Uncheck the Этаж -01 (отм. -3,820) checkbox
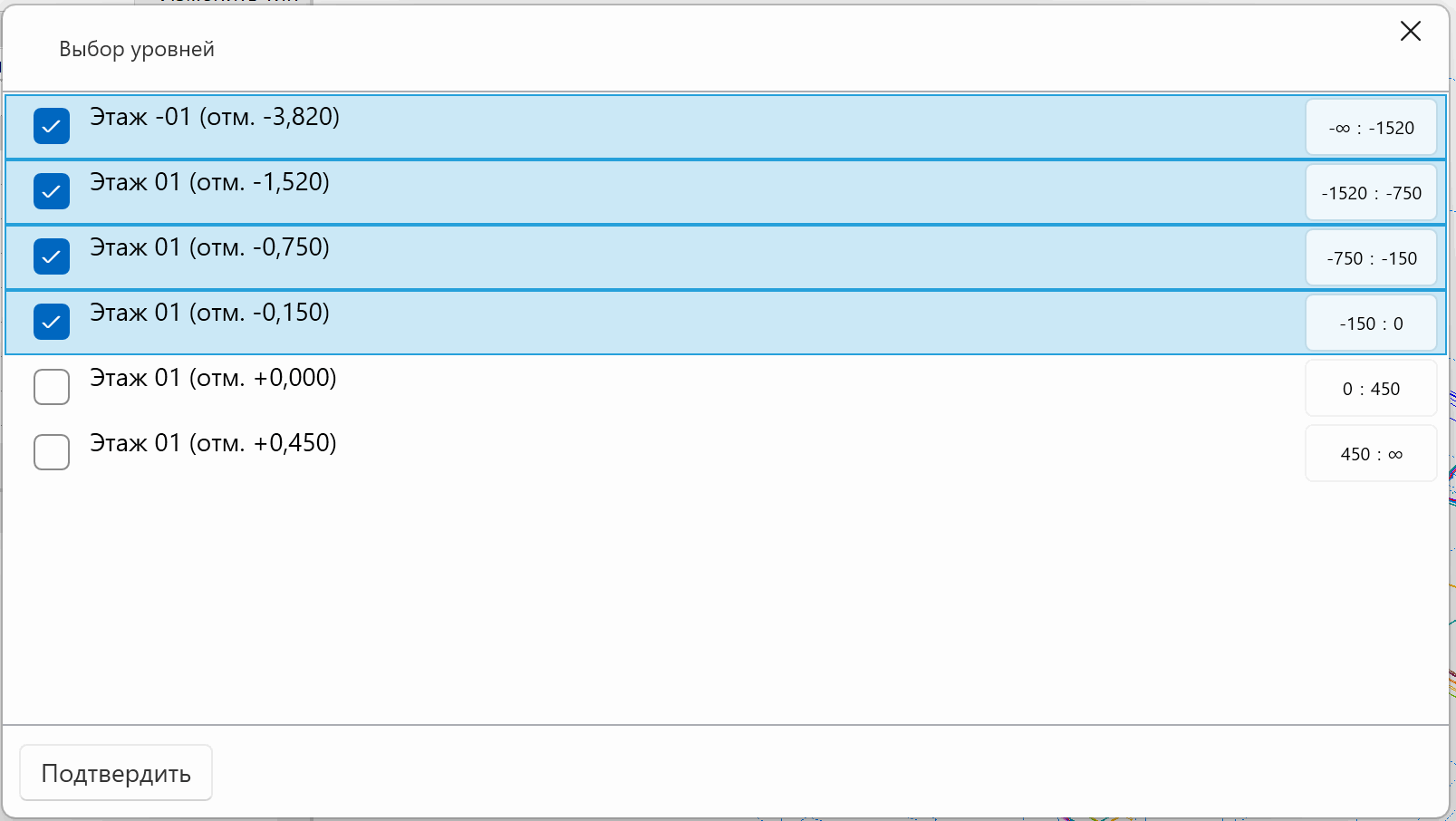 click(52, 126)
